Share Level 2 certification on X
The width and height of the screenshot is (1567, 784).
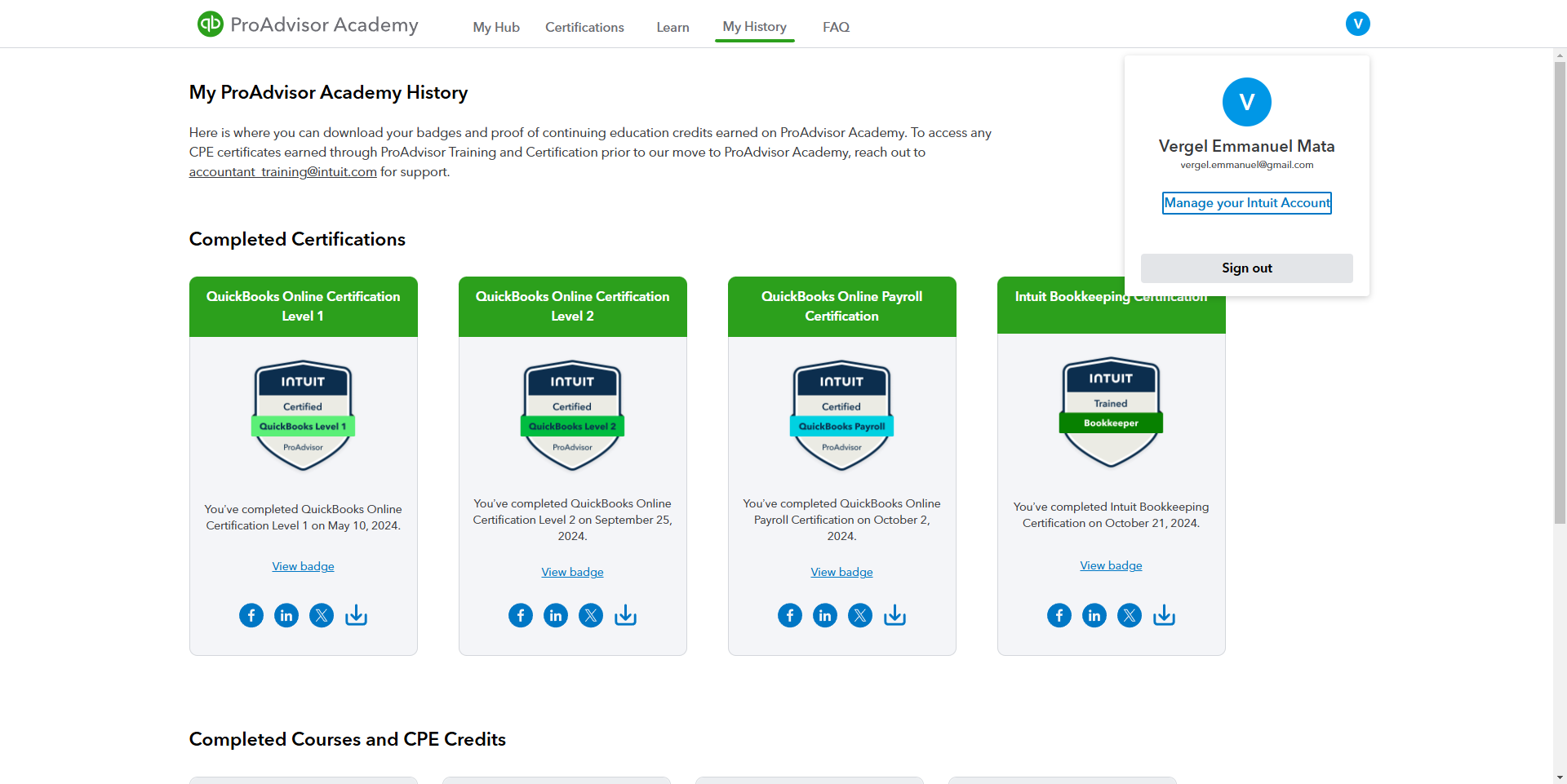(591, 615)
